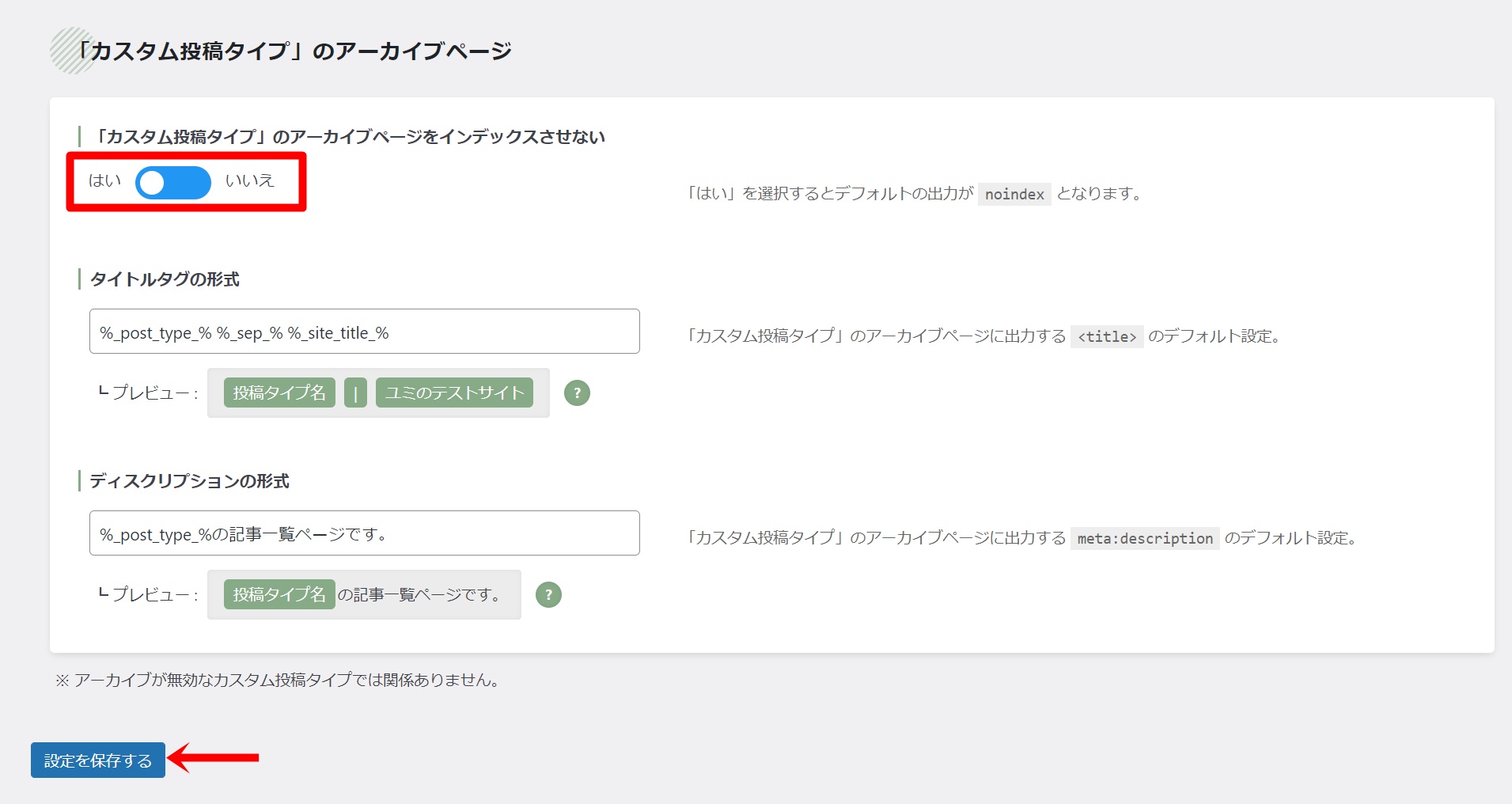1512x804 pixels.
Task: Click the いいえ label beside the switch
Action: [x=249, y=181]
